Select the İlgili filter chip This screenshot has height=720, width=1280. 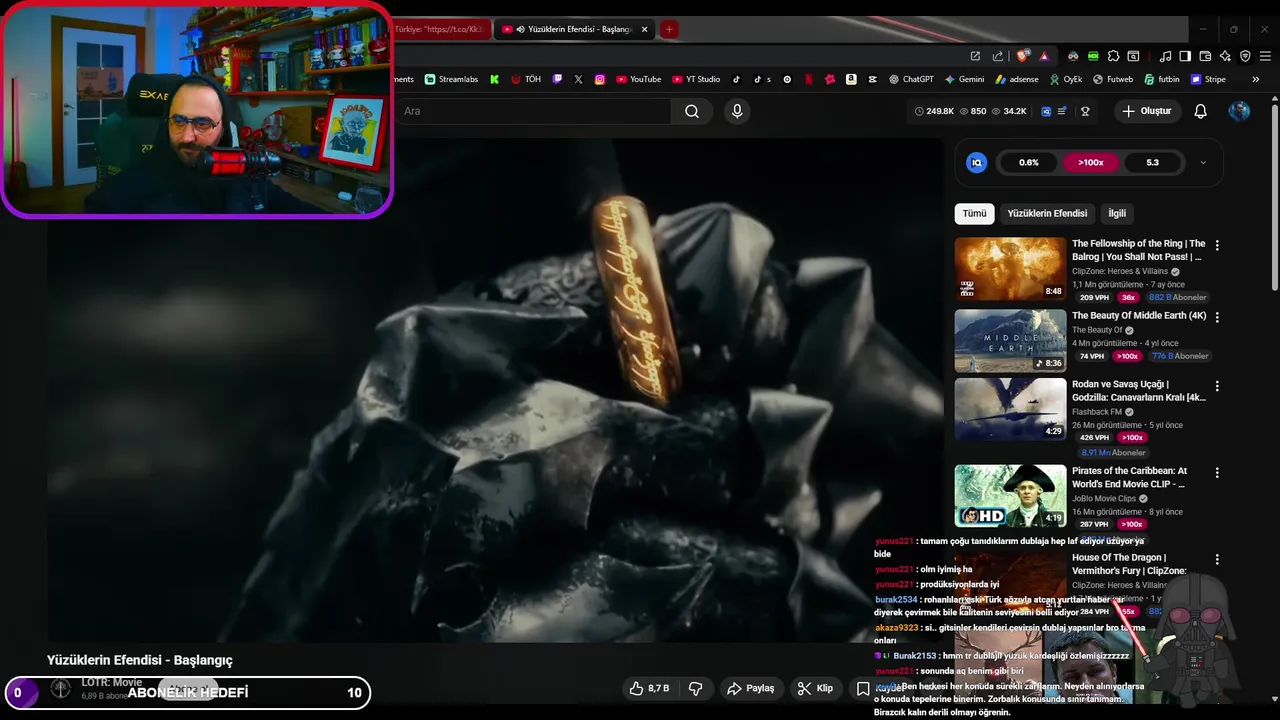1117,213
